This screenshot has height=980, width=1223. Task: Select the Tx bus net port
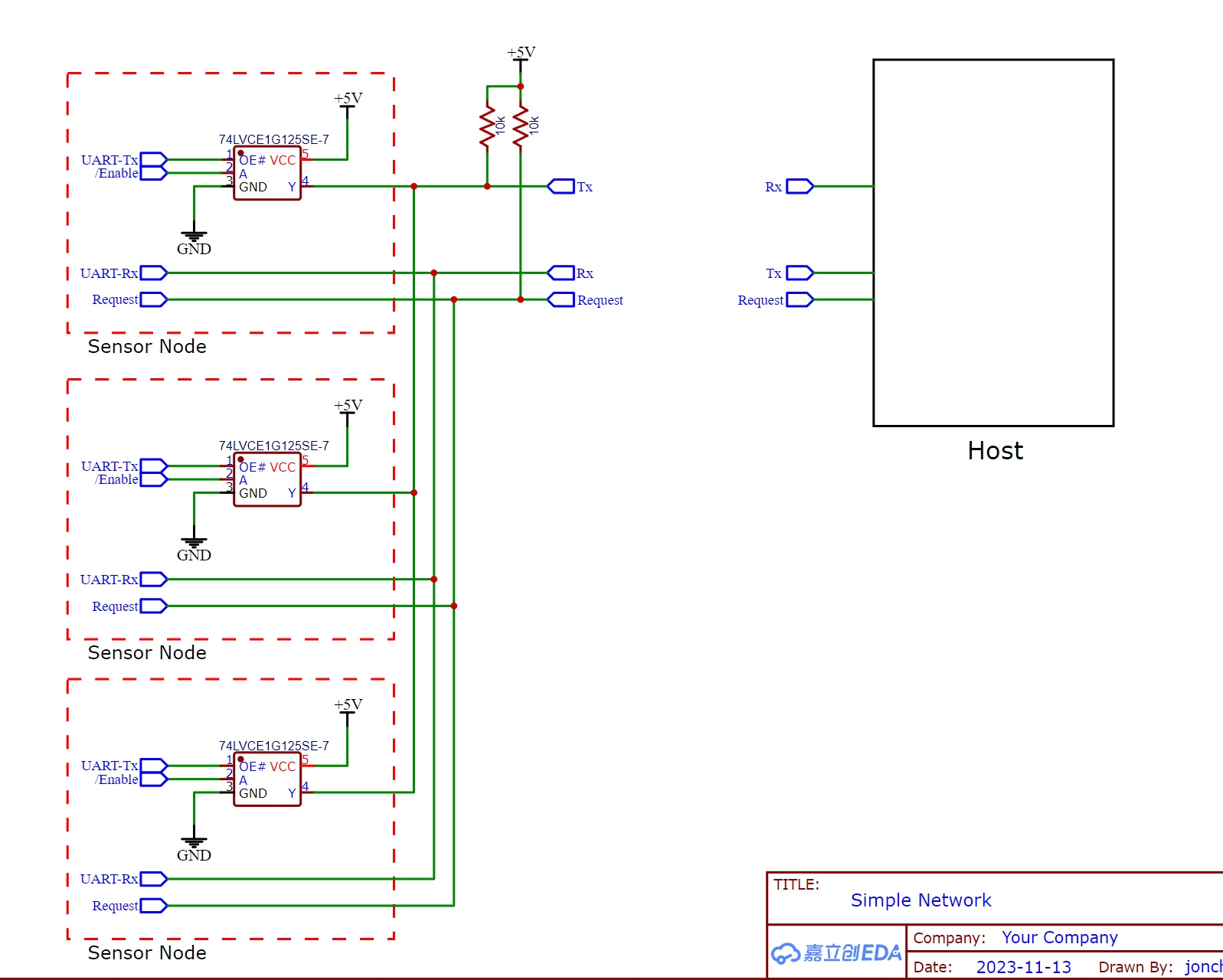[561, 186]
